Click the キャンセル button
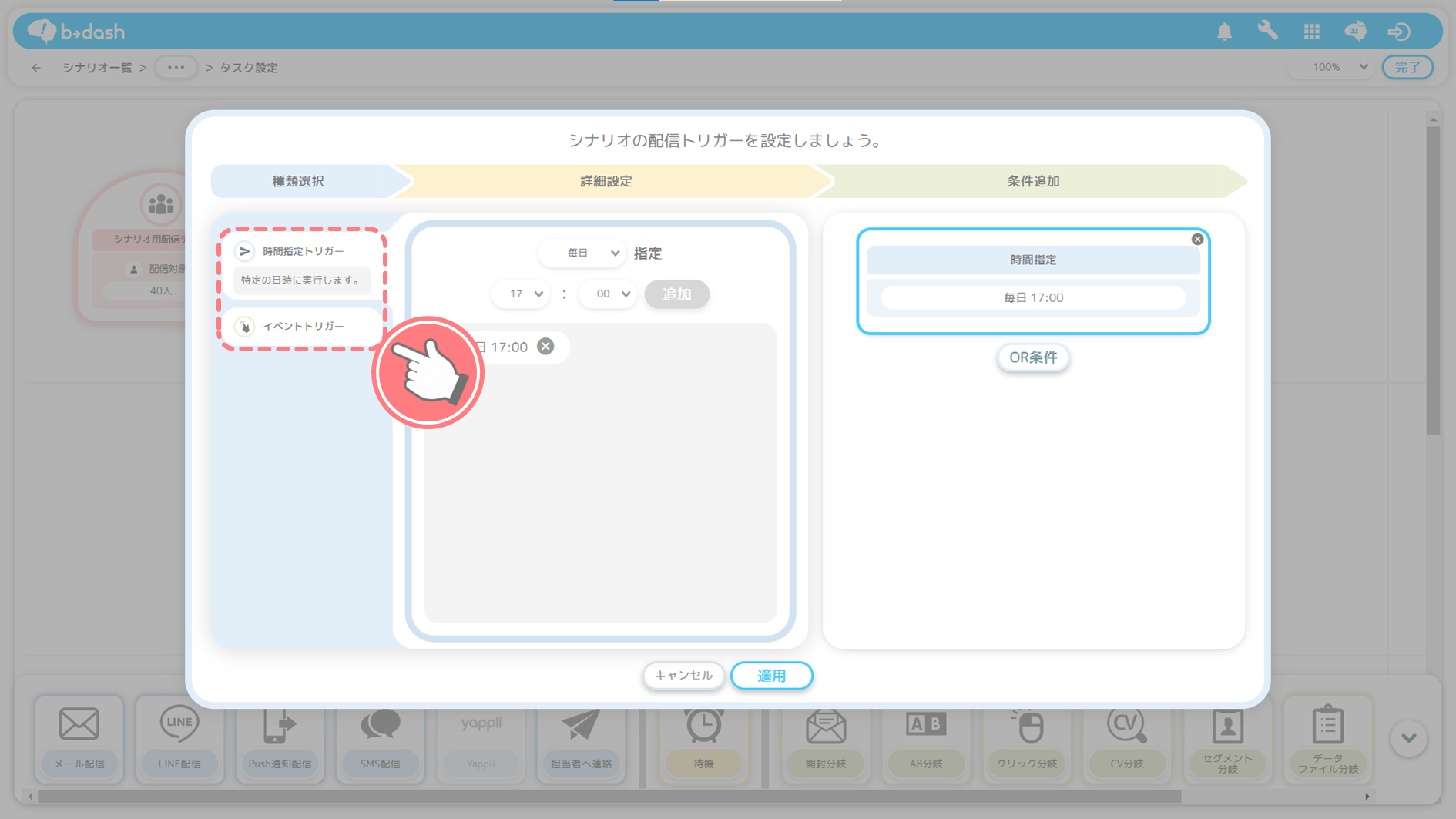The height and width of the screenshot is (819, 1456). pyautogui.click(x=683, y=676)
